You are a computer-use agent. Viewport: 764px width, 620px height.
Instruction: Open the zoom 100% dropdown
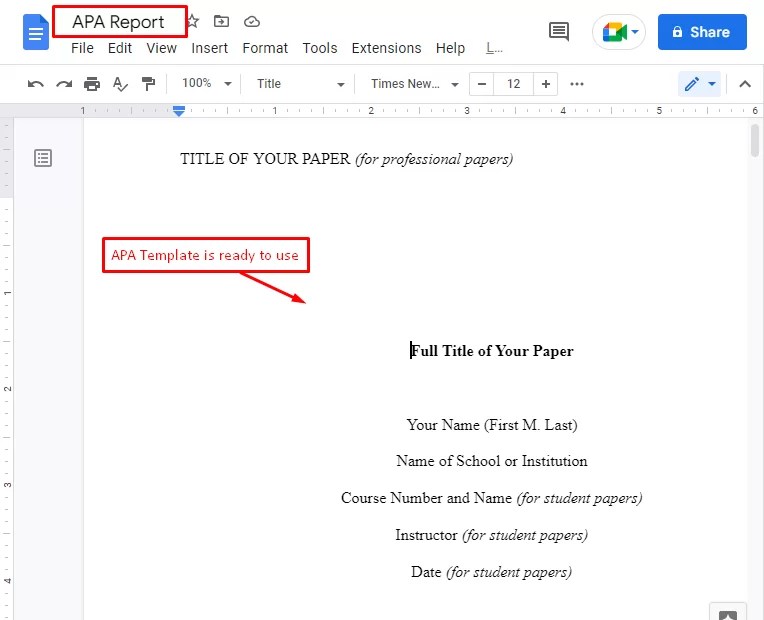pyautogui.click(x=206, y=84)
